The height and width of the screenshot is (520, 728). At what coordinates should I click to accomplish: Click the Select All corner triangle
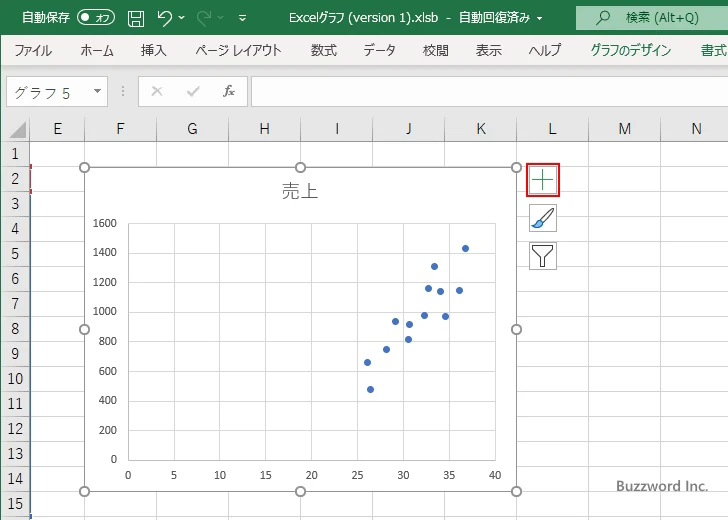pyautogui.click(x=18, y=129)
